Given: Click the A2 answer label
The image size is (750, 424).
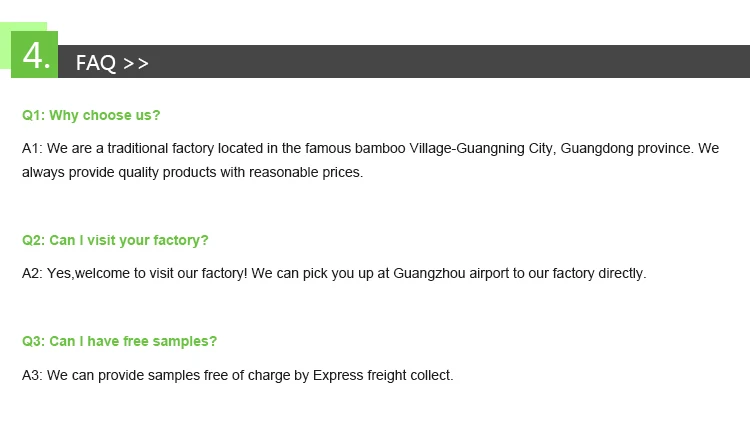Looking at the screenshot, I should click(32, 273).
